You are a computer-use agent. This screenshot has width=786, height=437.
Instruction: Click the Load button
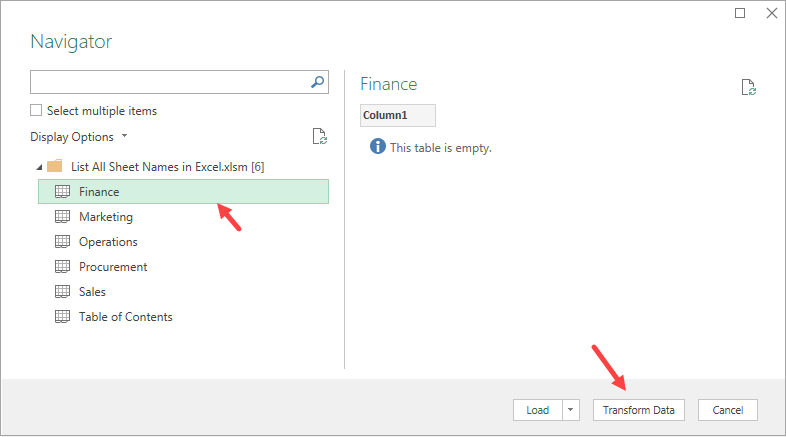coord(537,410)
